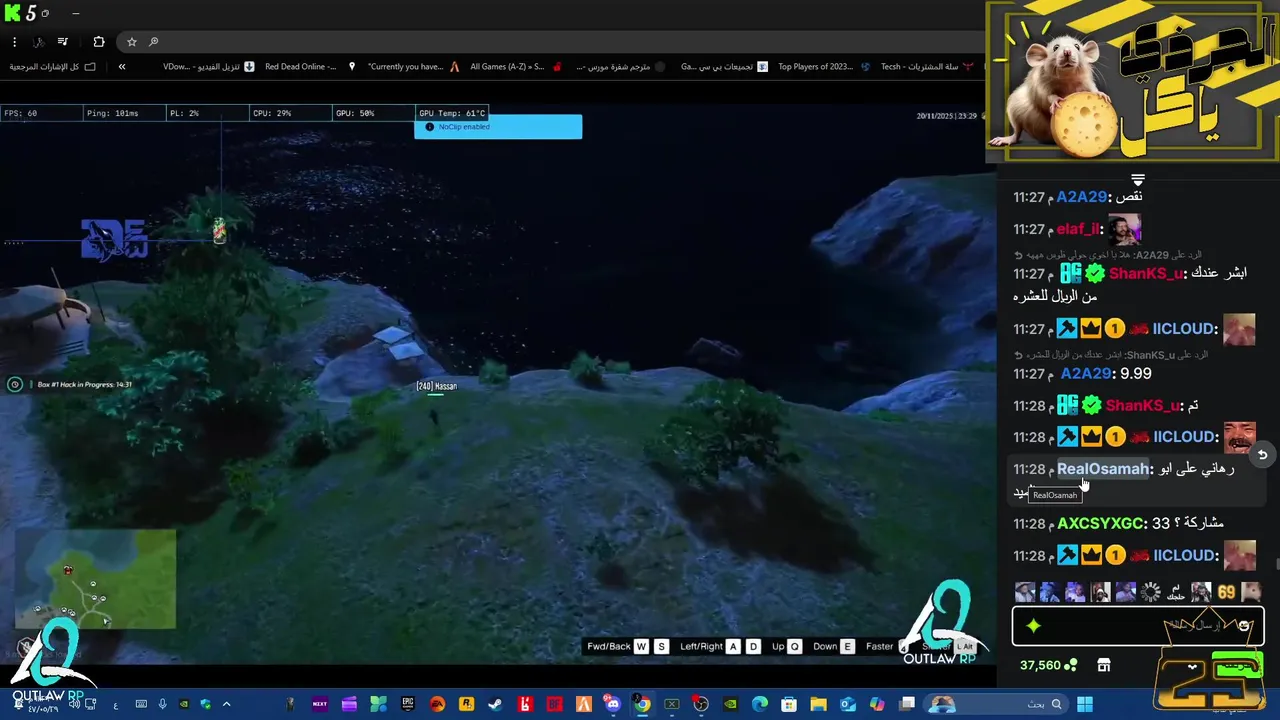Screen dimensions: 1280x720
Task: Click username elaf_il in chat
Action: [x=1078, y=229]
